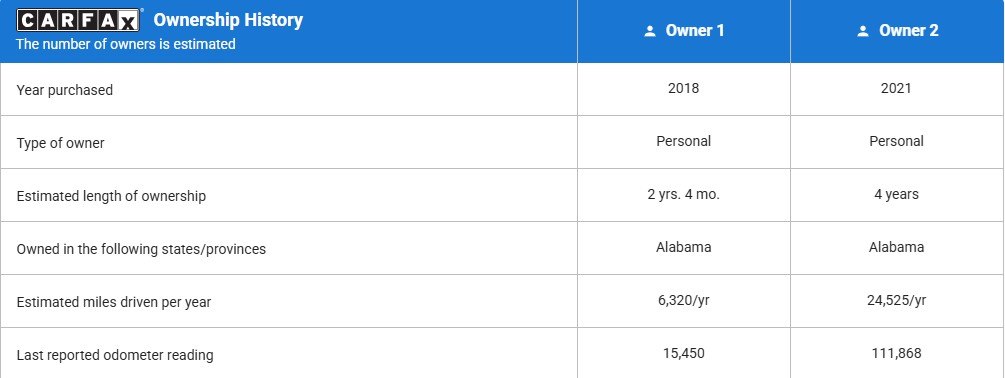Click the Ownership History title
Screen dimensions: 1005x378
(228, 20)
